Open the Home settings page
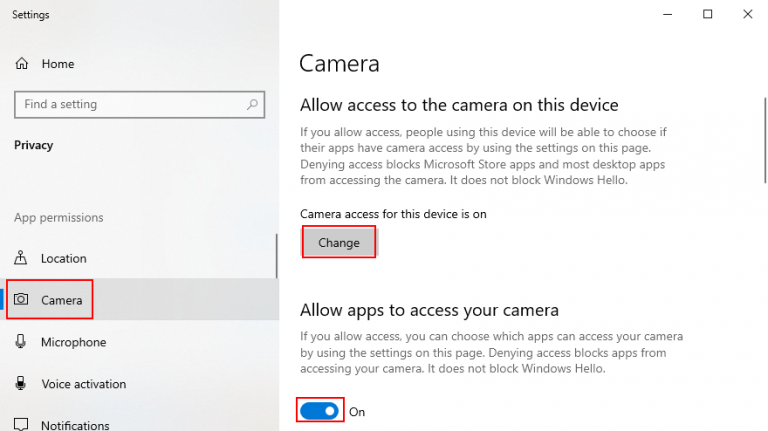This screenshot has height=431, width=768. pyautogui.click(x=57, y=64)
